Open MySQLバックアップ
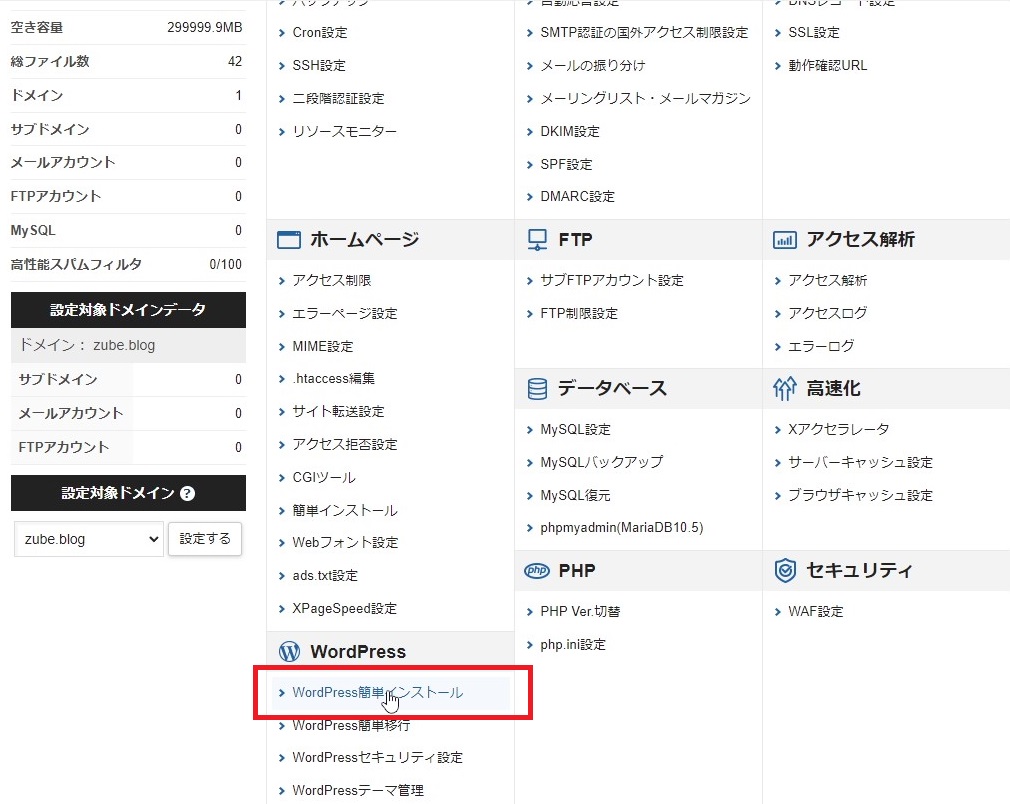Viewport: 1010px width, 804px height. click(x=602, y=463)
